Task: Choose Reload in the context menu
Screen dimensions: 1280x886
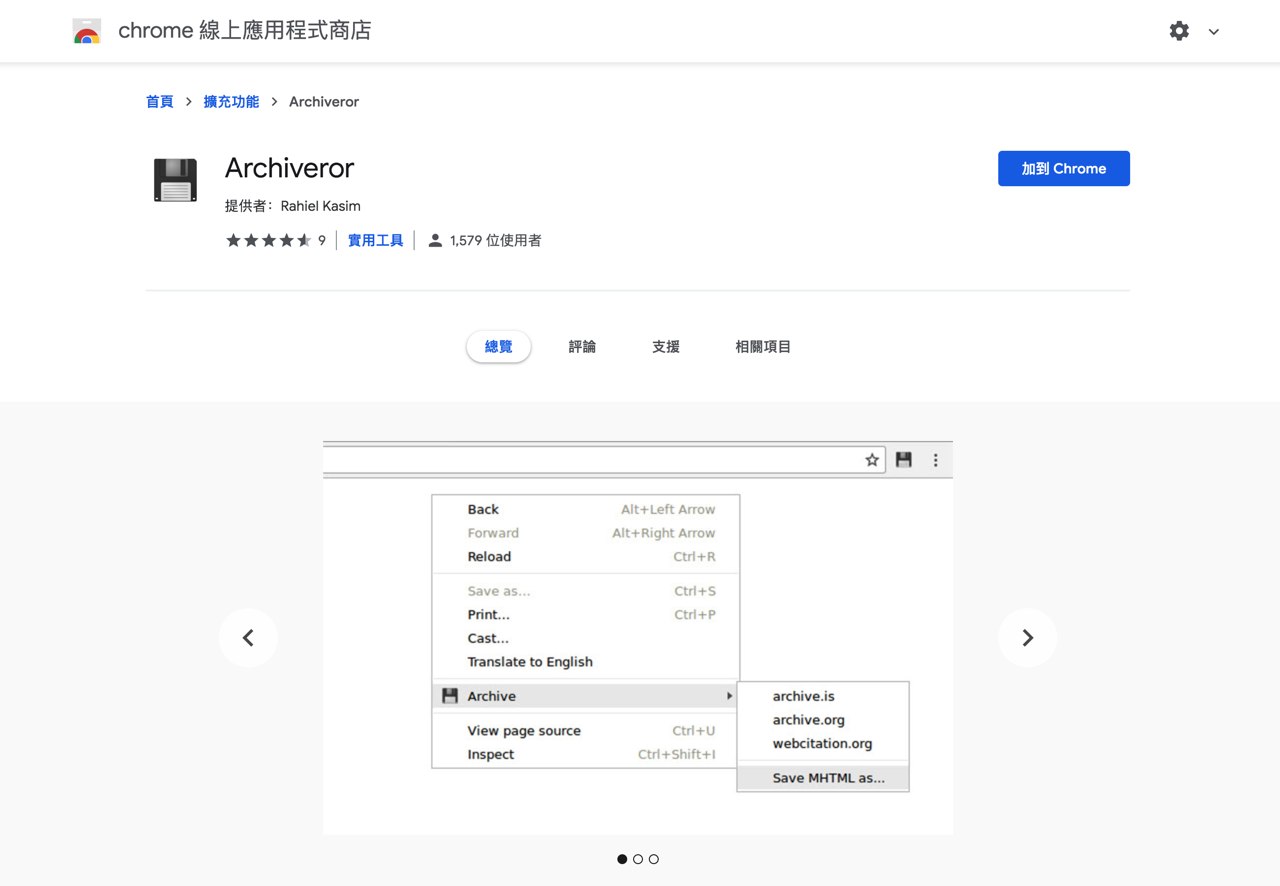Action: click(585, 557)
